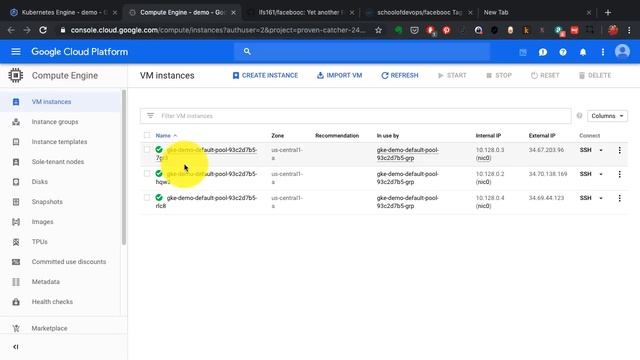Switch to the schoolofdevops/facebooc tab

coord(419,13)
